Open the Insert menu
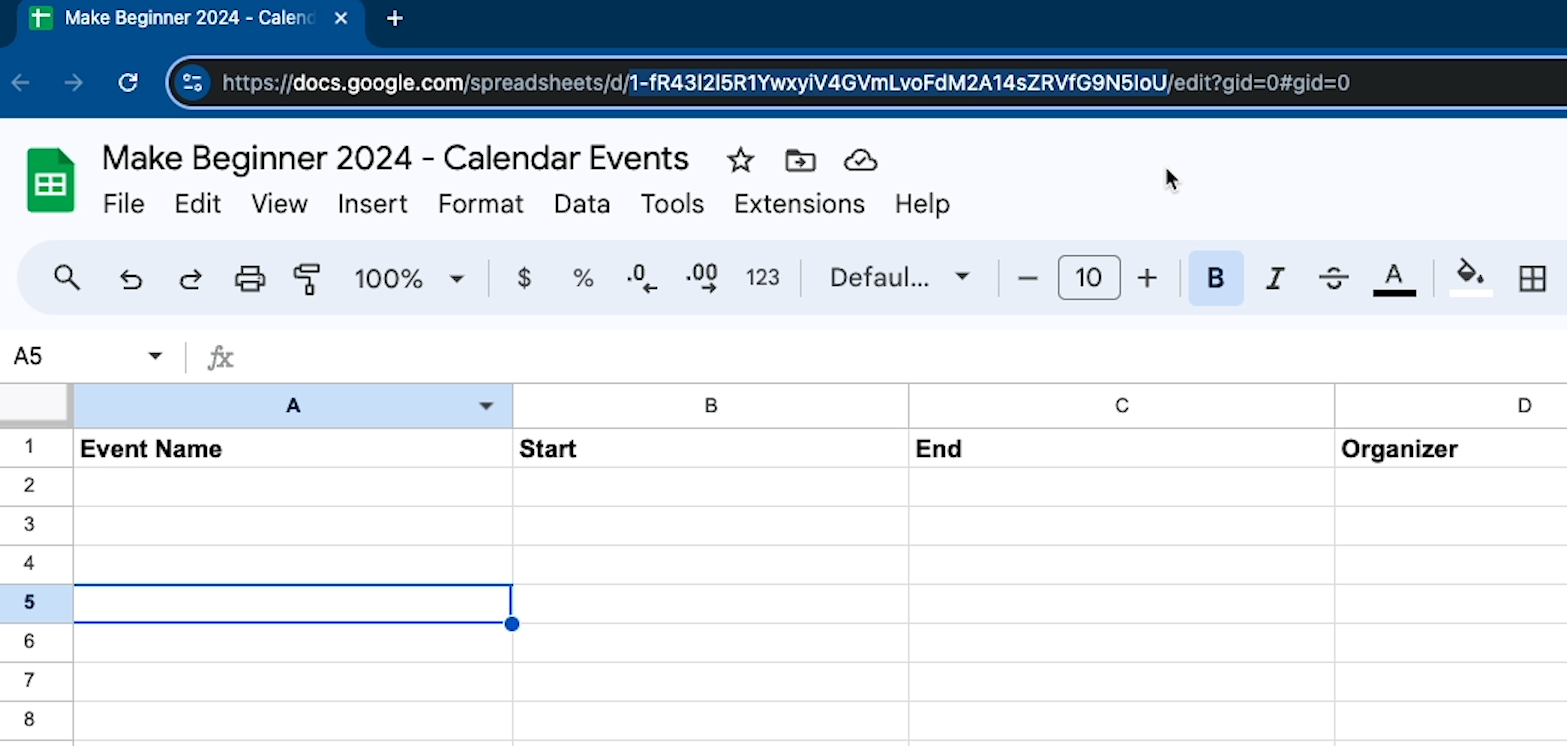This screenshot has width=1567, height=746. (x=373, y=204)
